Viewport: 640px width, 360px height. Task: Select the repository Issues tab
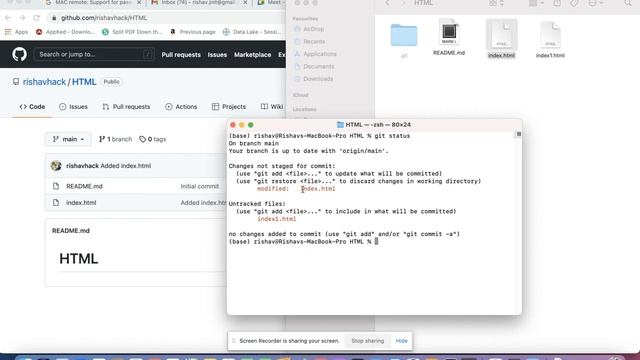coord(73,107)
